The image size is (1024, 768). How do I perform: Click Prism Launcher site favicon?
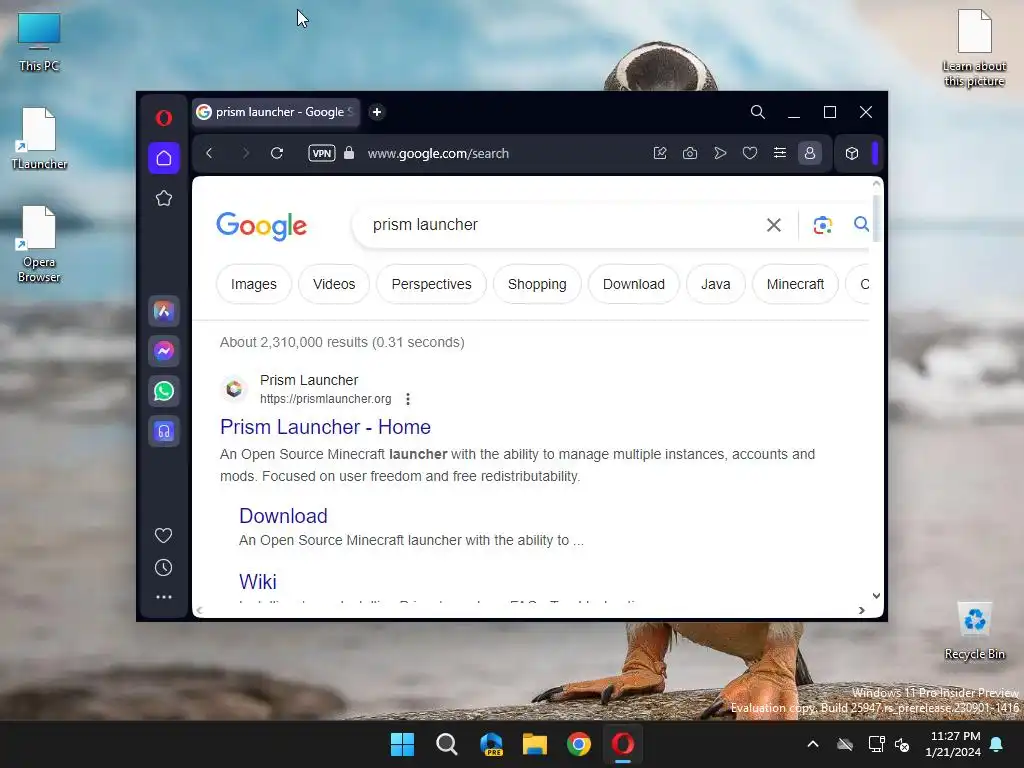pos(234,389)
